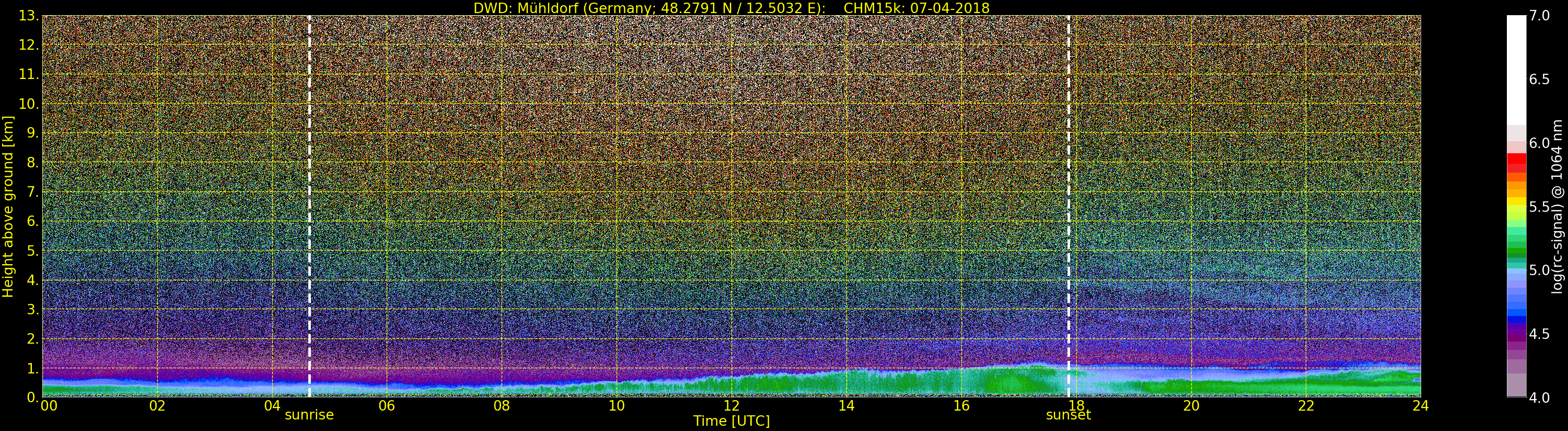The height and width of the screenshot is (431, 1568).
Task: Click the chart title 'DWD: Mühldorf' text
Action: click(525, 8)
